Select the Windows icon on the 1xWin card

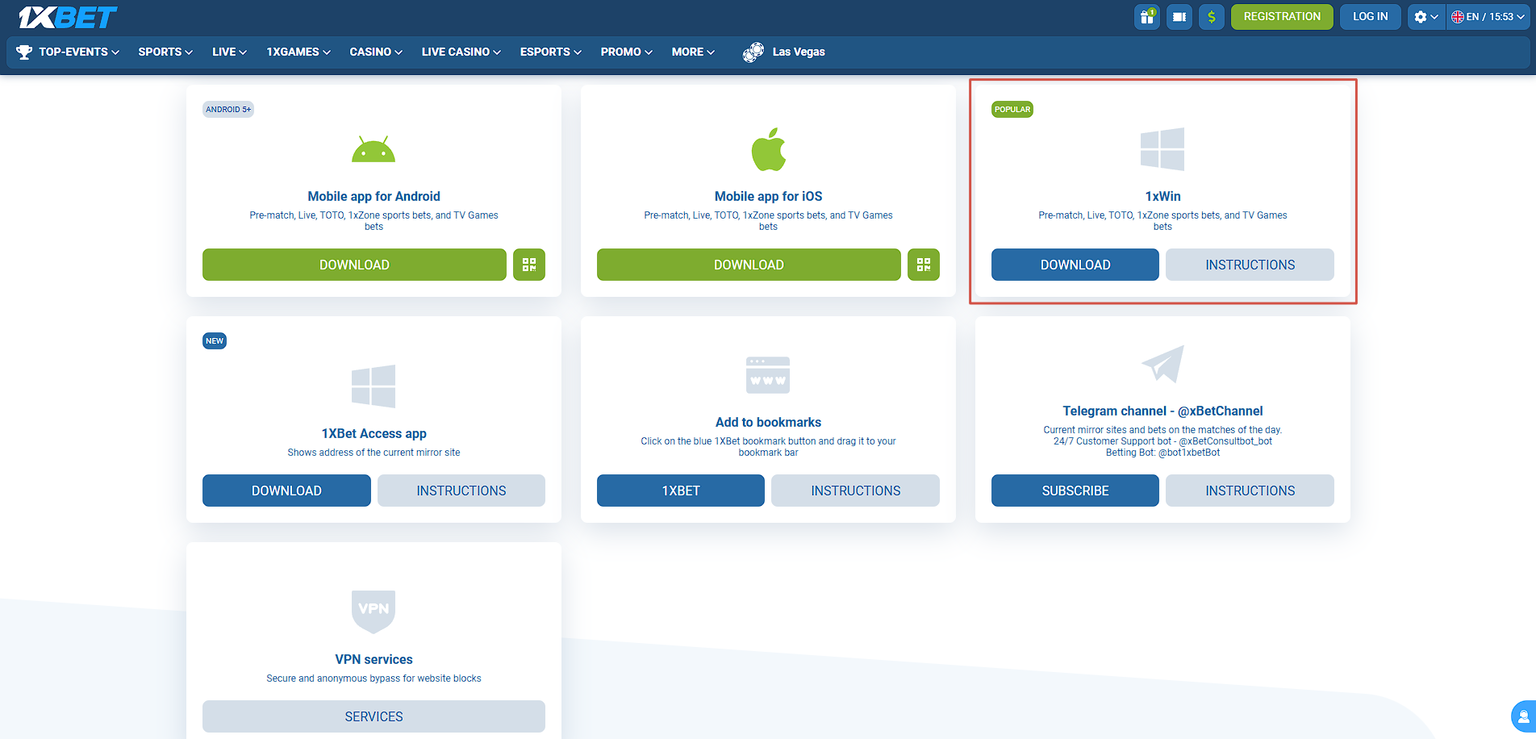click(1162, 147)
